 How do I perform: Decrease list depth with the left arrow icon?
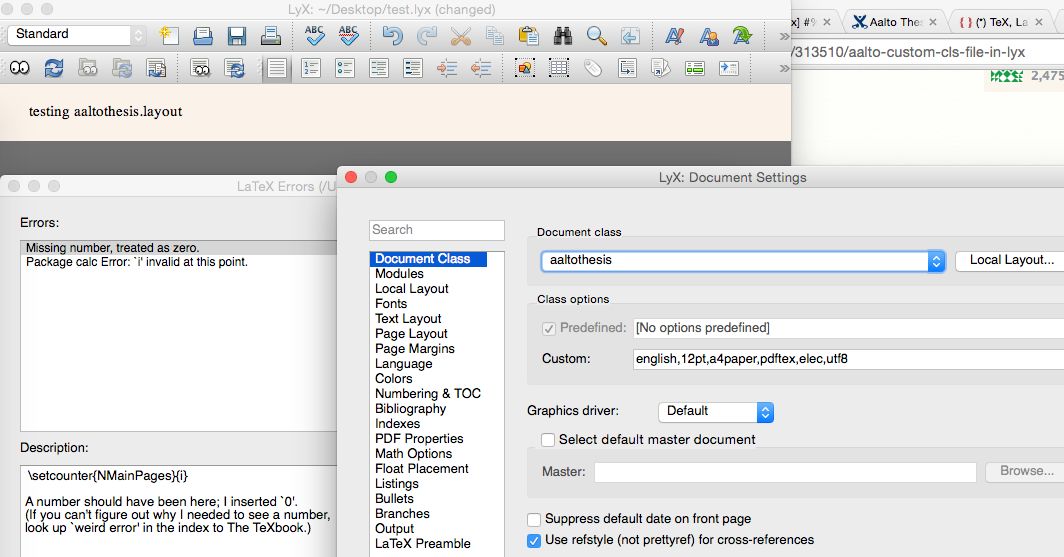(x=480, y=68)
